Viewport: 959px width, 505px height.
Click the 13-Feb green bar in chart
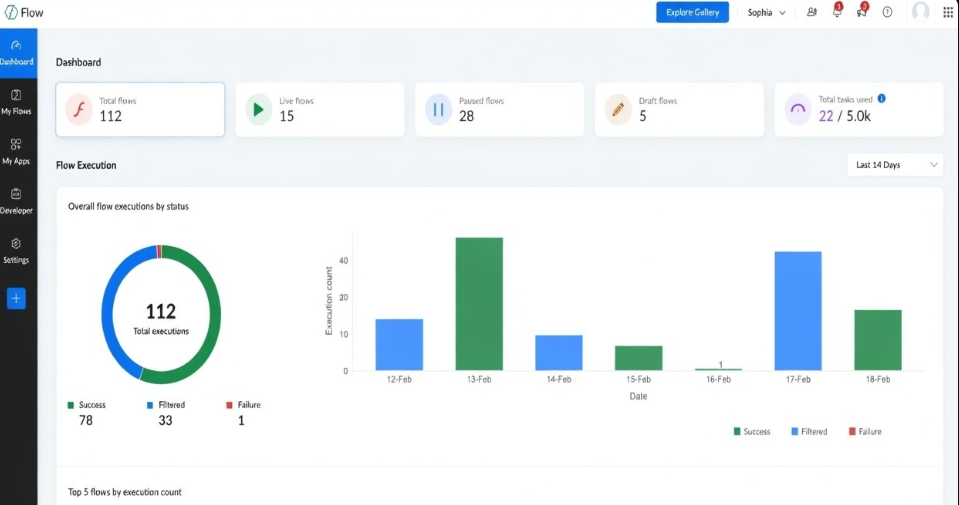click(479, 304)
